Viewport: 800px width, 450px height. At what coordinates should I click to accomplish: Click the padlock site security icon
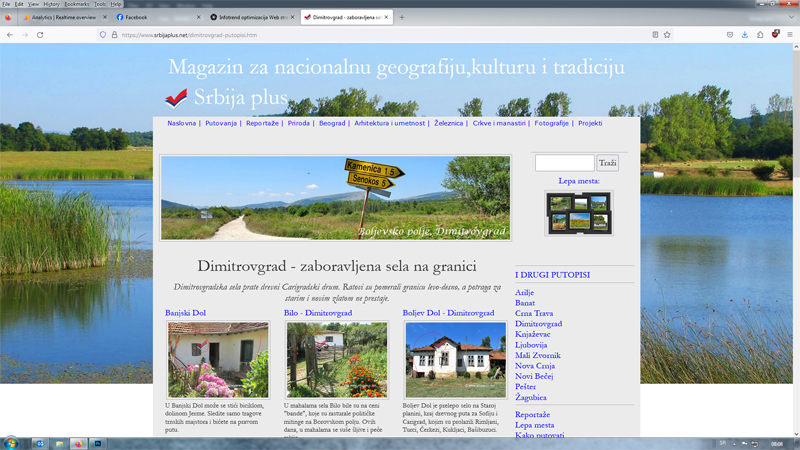click(114, 35)
